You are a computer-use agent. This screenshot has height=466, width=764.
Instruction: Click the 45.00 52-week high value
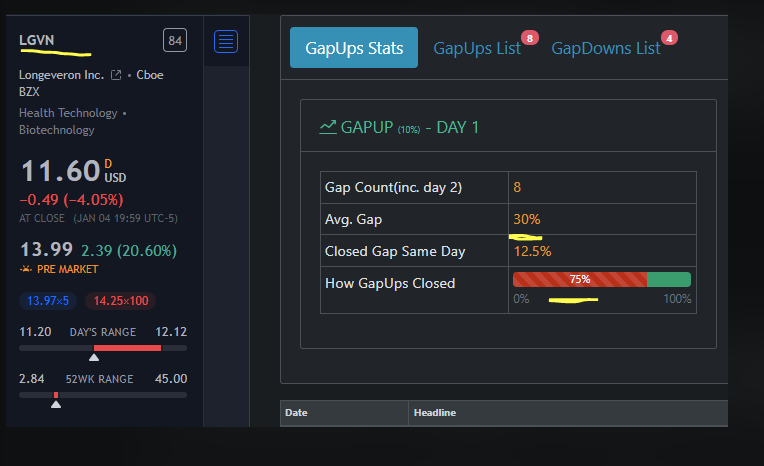(171, 379)
